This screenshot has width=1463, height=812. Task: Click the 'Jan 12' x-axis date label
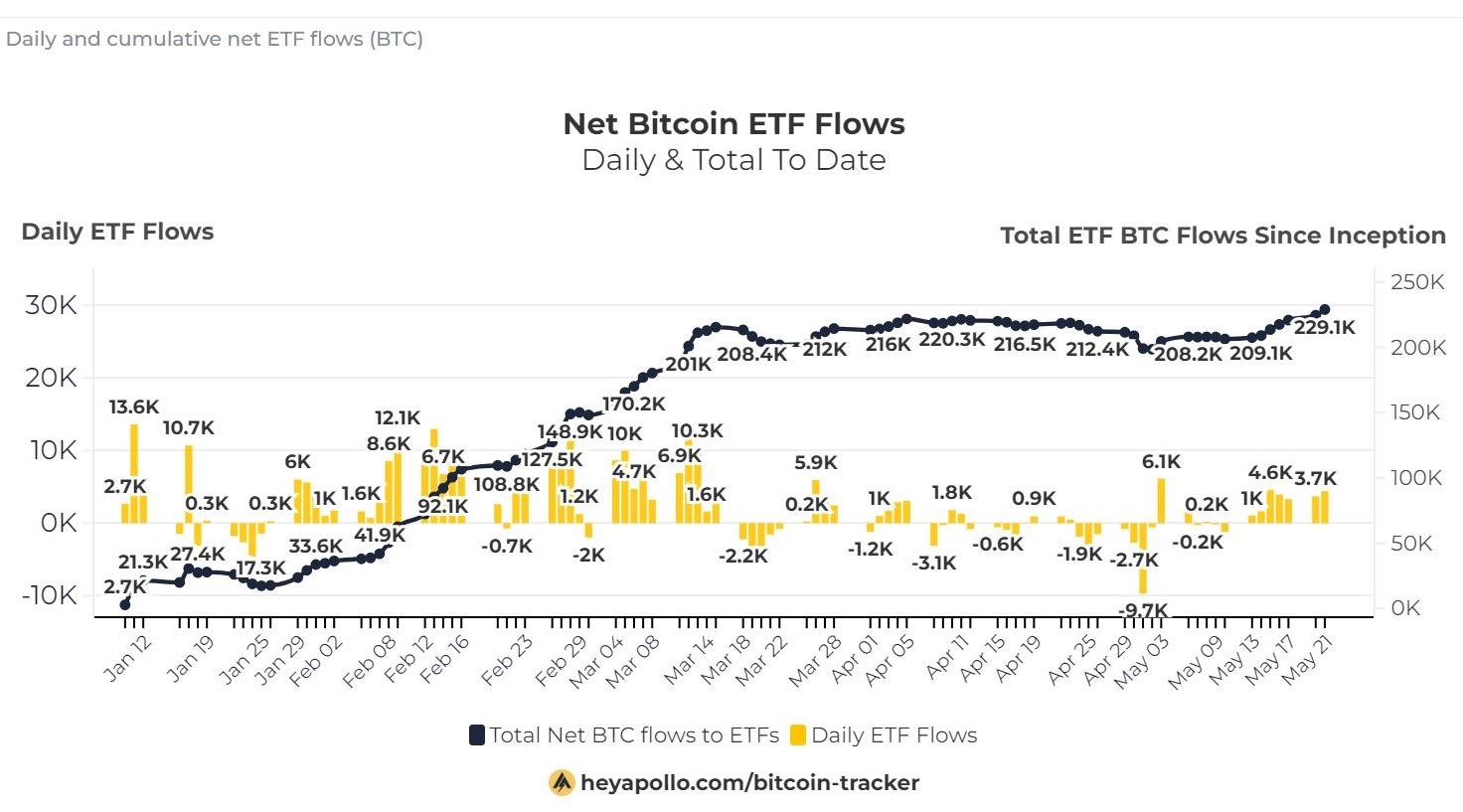pyautogui.click(x=128, y=657)
